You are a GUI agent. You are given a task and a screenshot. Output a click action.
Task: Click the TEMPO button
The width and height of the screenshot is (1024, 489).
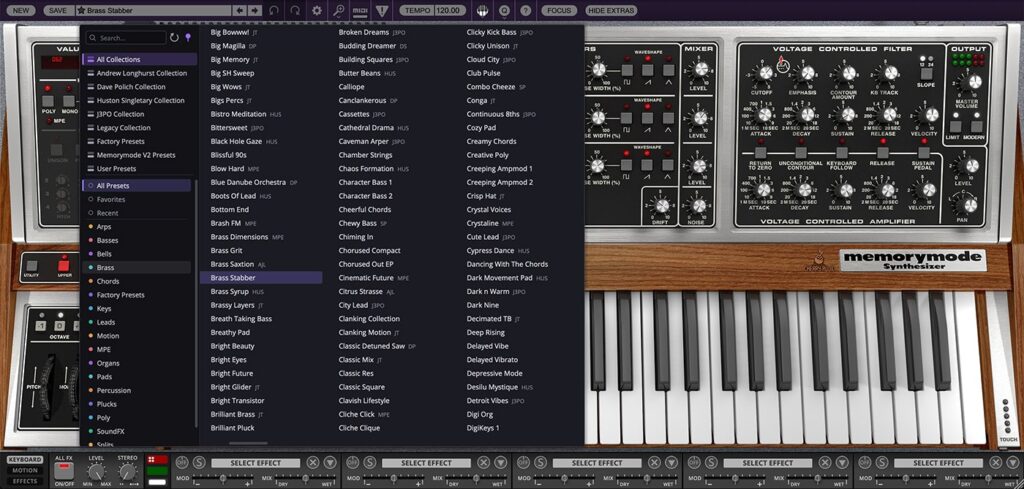tap(416, 10)
